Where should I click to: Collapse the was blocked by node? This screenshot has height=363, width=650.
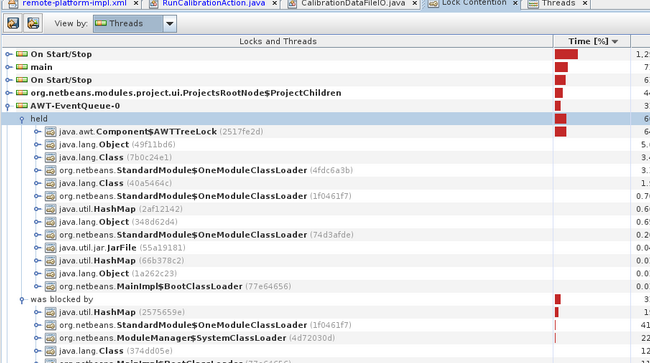[22, 300]
